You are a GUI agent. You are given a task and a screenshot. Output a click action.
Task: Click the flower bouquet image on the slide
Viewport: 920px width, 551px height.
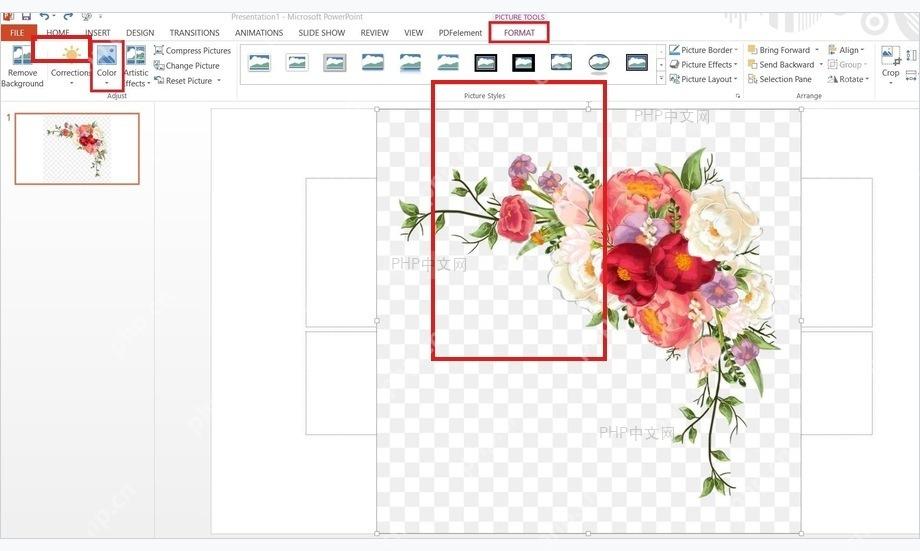588,320
